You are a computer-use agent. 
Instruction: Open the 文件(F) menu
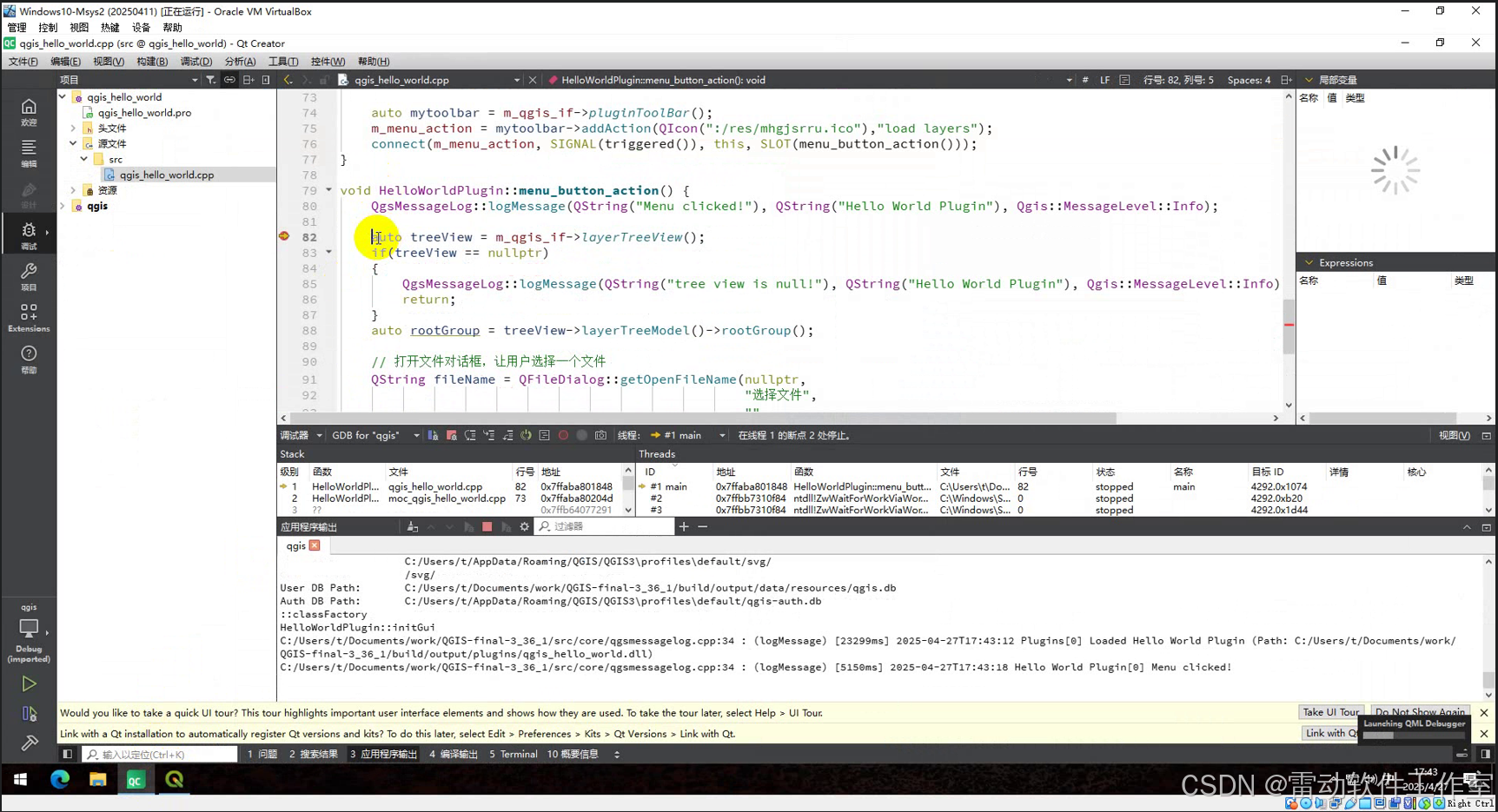(x=23, y=62)
